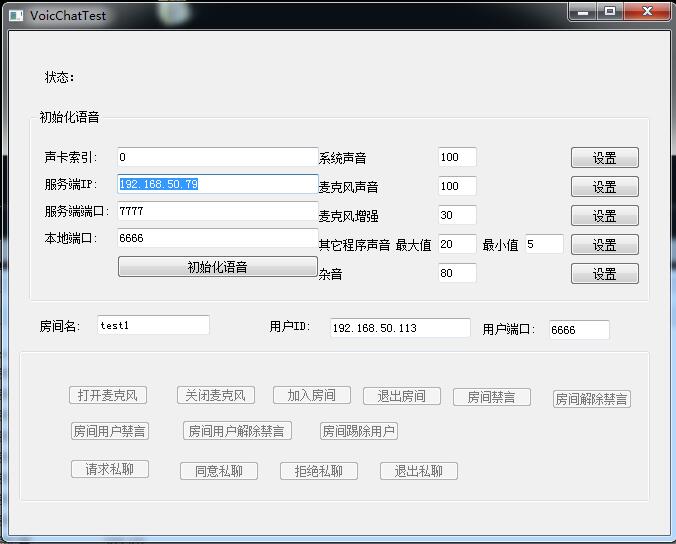Click the 最大值 field showing 20
This screenshot has width=676, height=544.
pos(457,244)
